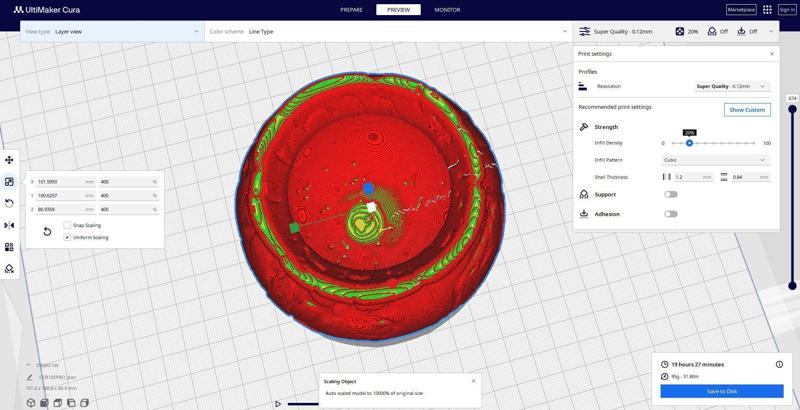Click the Y size mm input field
The height and width of the screenshot is (410, 800).
(x=66, y=195)
